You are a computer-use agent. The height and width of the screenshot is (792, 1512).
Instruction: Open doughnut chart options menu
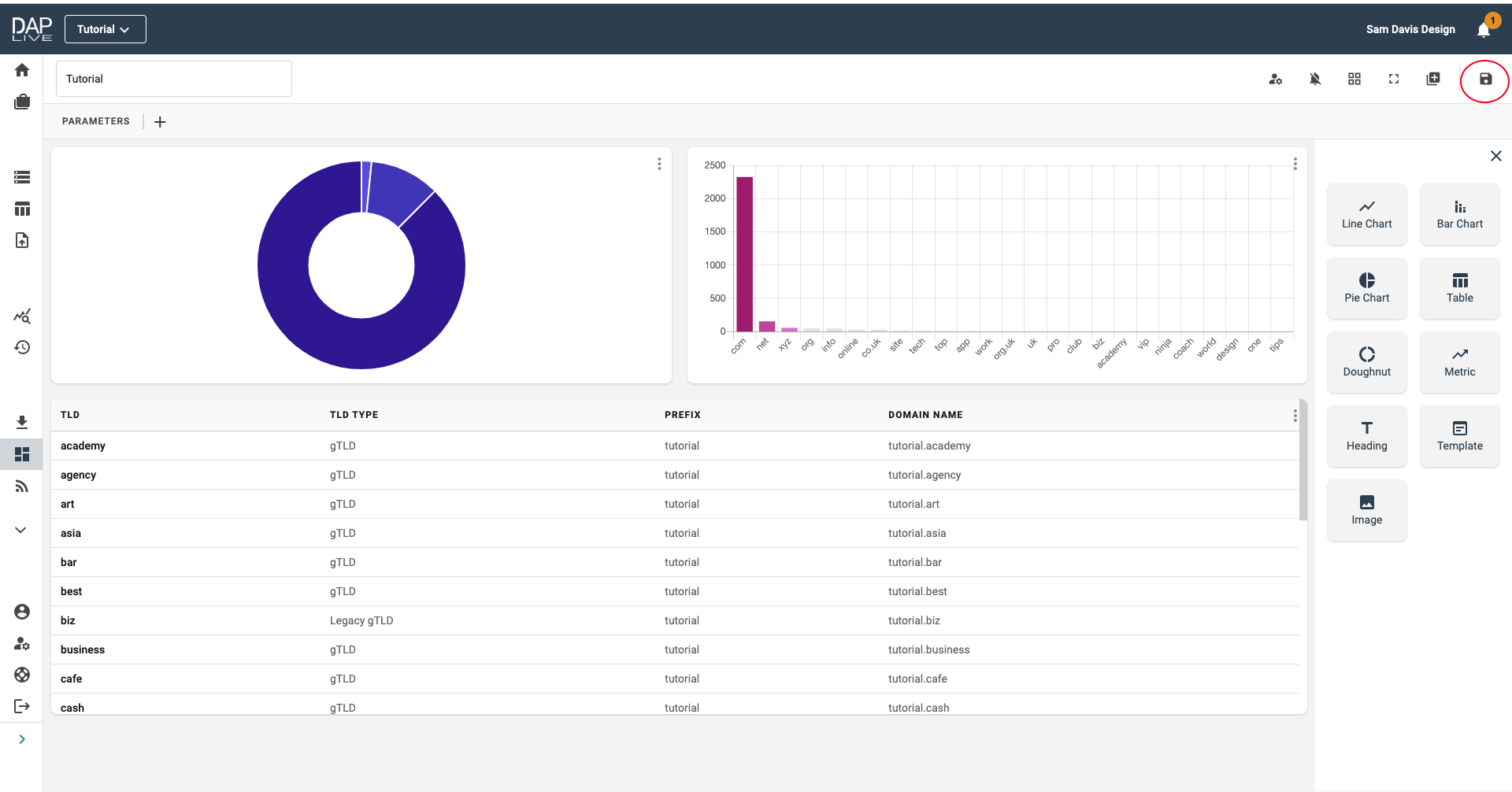point(659,164)
